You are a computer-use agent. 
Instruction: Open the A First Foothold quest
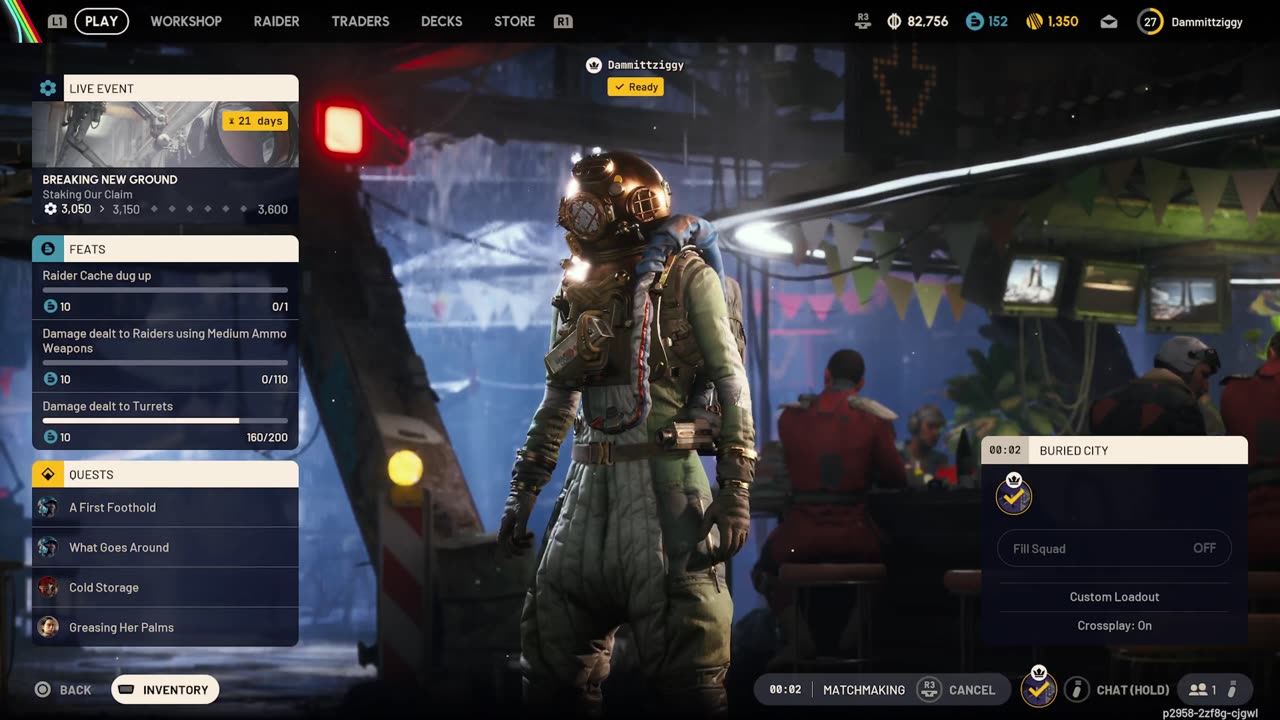click(165, 507)
